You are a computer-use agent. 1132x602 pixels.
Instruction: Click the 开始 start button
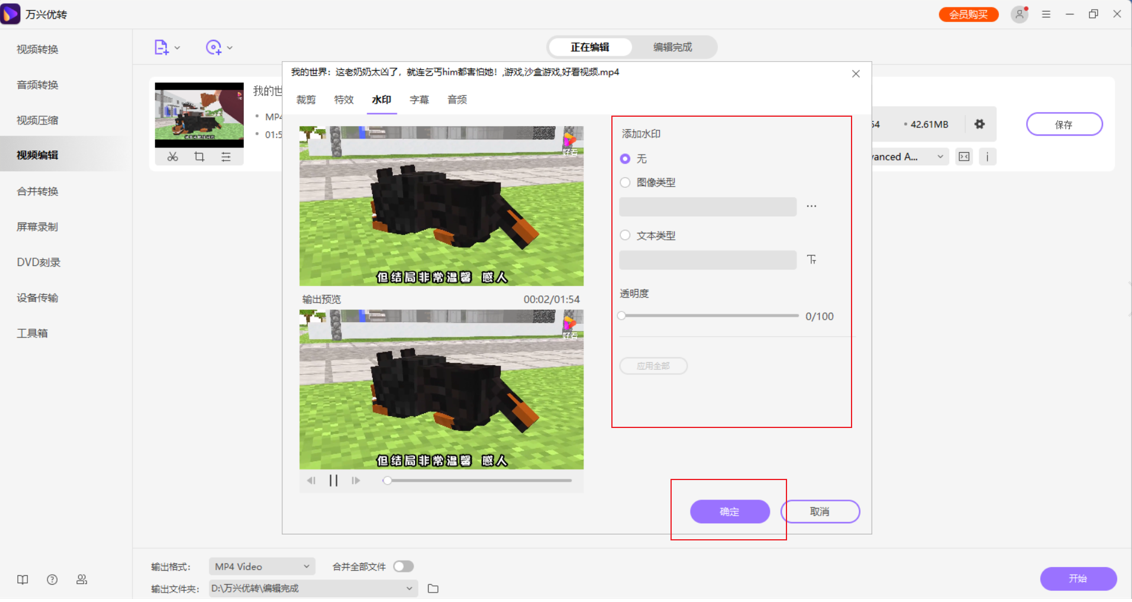(x=1078, y=579)
